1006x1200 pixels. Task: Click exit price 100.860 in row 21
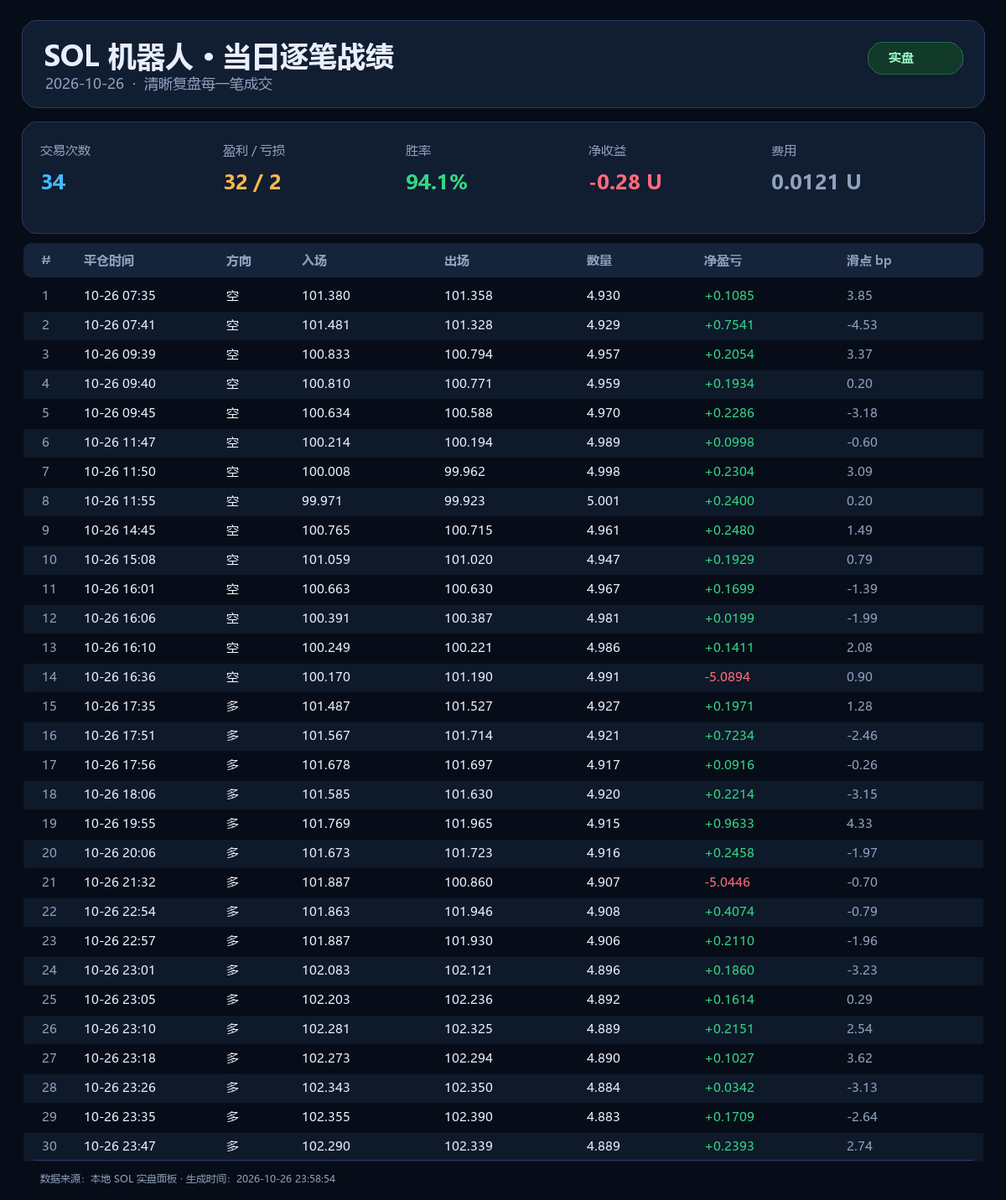468,882
